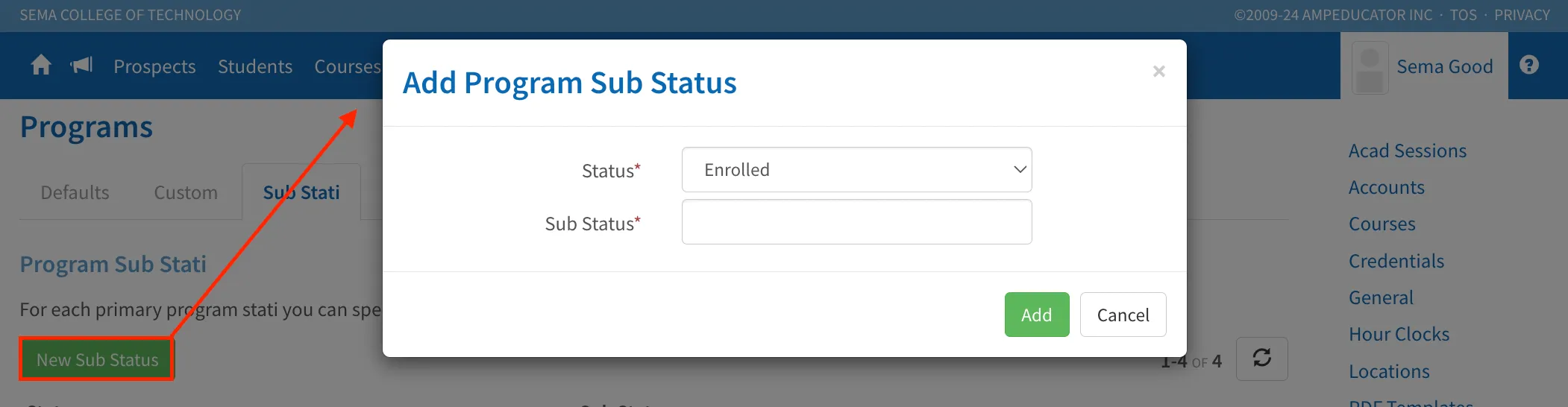Open the megaphone announcements icon
Screen dimensions: 1568x407
point(81,66)
